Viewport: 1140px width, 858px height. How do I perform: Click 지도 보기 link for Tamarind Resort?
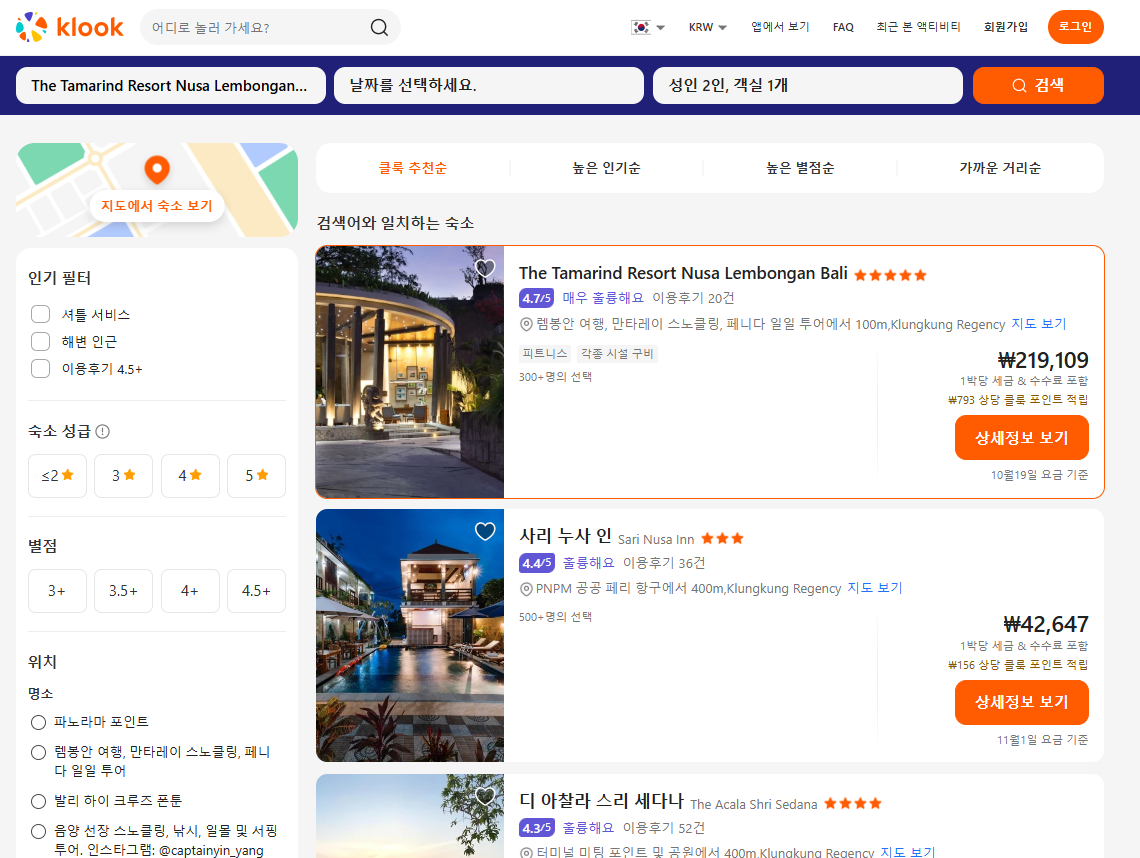1038,324
